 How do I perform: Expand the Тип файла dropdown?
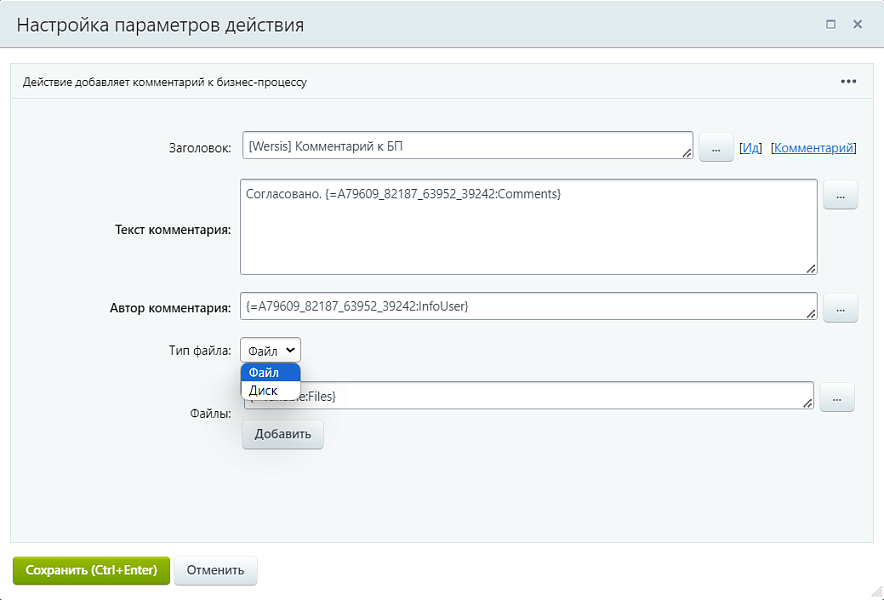pyautogui.click(x=270, y=350)
